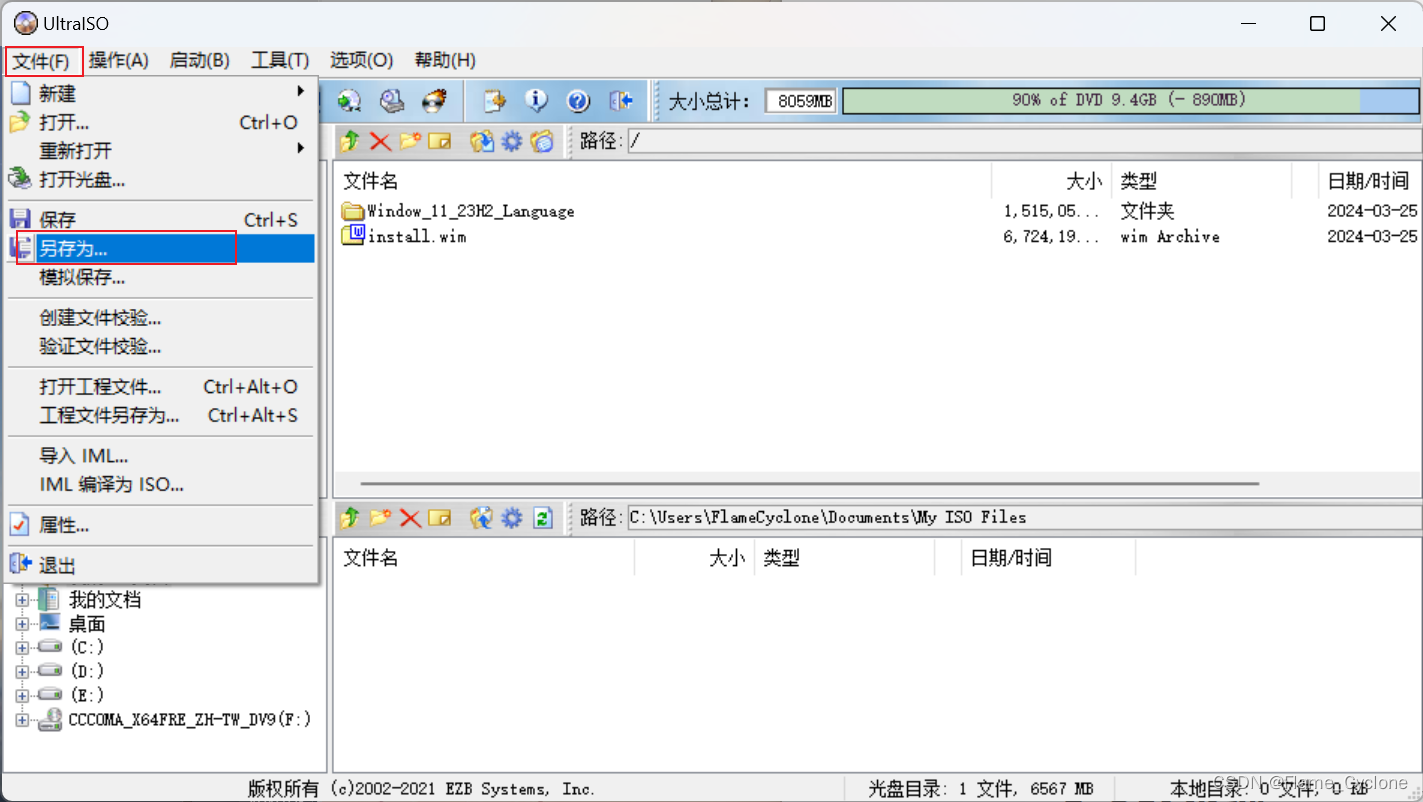The width and height of the screenshot is (1423, 802).
Task: Open the 新建 submenu
Action: [x=161, y=93]
